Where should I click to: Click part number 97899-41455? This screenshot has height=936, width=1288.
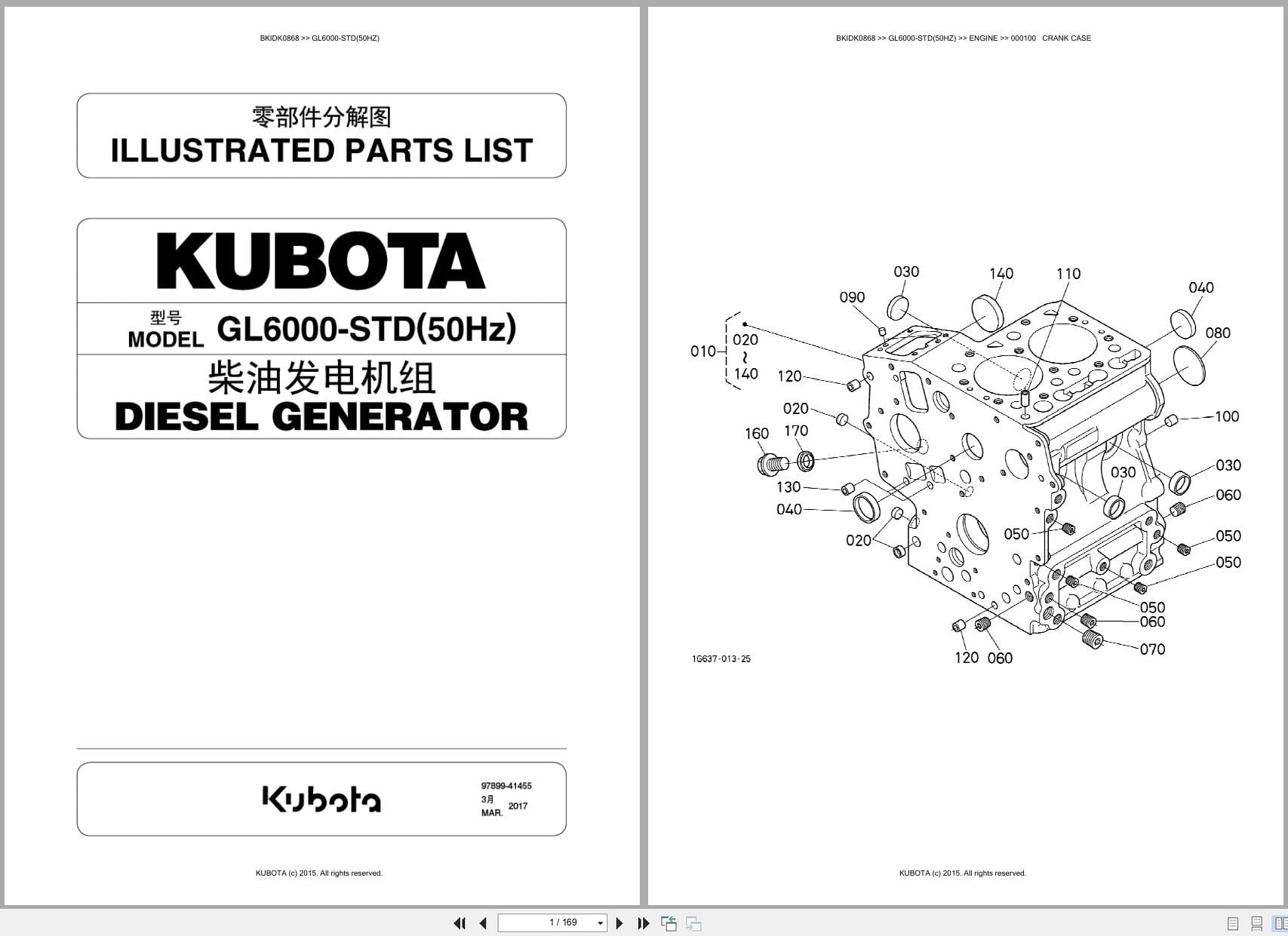506,786
